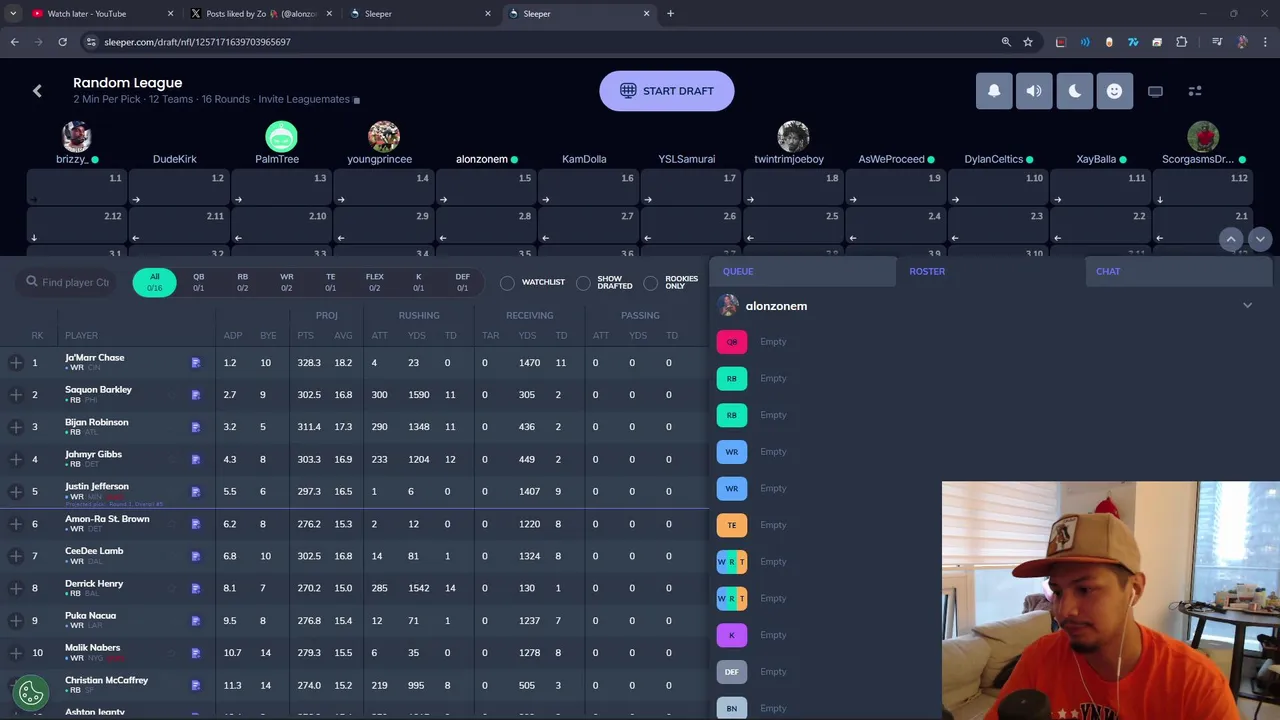Screen dimensions: 1280x720
Task: Open Ja'Marr Chase player name
Action: coord(95,358)
